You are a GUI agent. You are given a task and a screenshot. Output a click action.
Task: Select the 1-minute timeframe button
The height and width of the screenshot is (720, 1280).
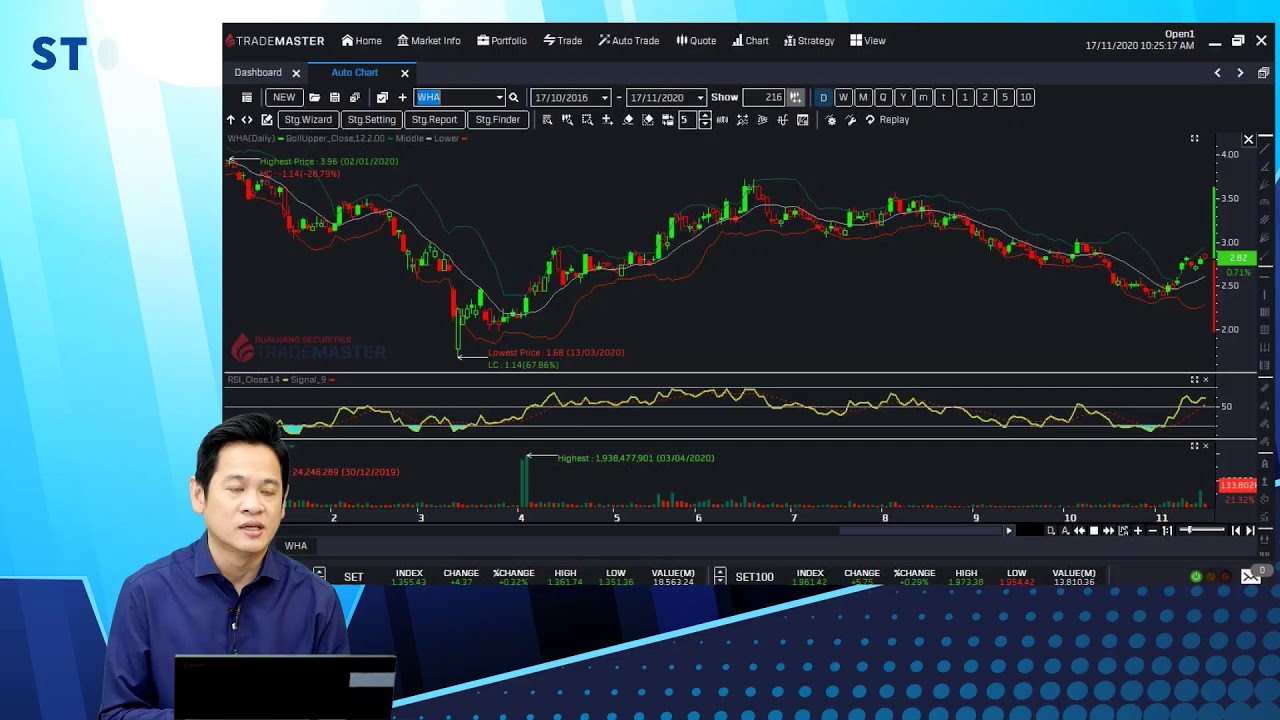(x=965, y=97)
